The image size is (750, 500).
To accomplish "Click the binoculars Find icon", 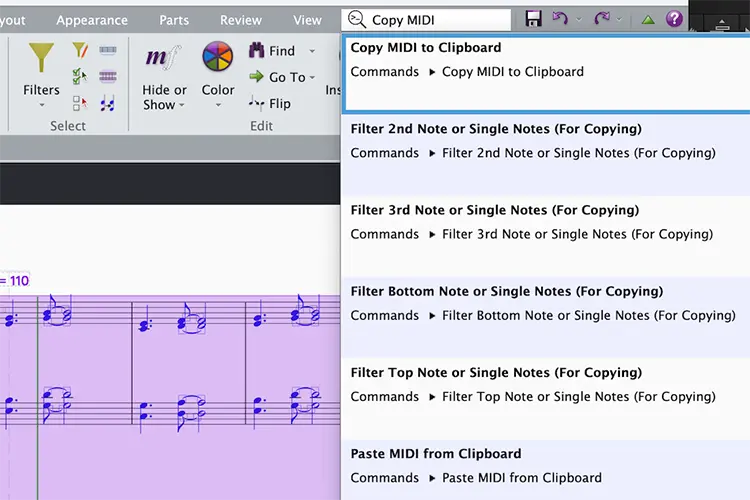I will click(x=256, y=50).
